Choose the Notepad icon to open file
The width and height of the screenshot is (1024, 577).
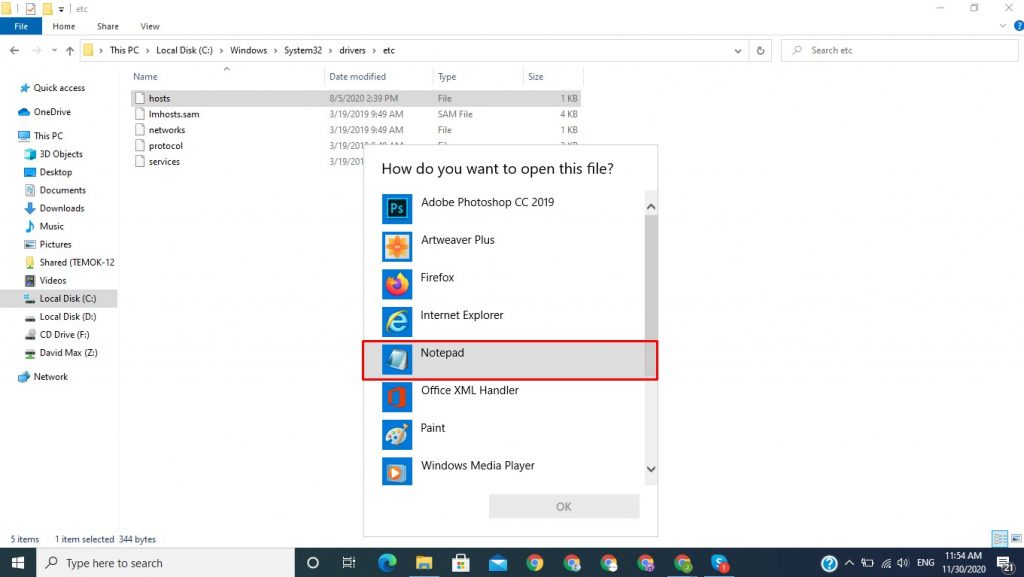[397, 359]
